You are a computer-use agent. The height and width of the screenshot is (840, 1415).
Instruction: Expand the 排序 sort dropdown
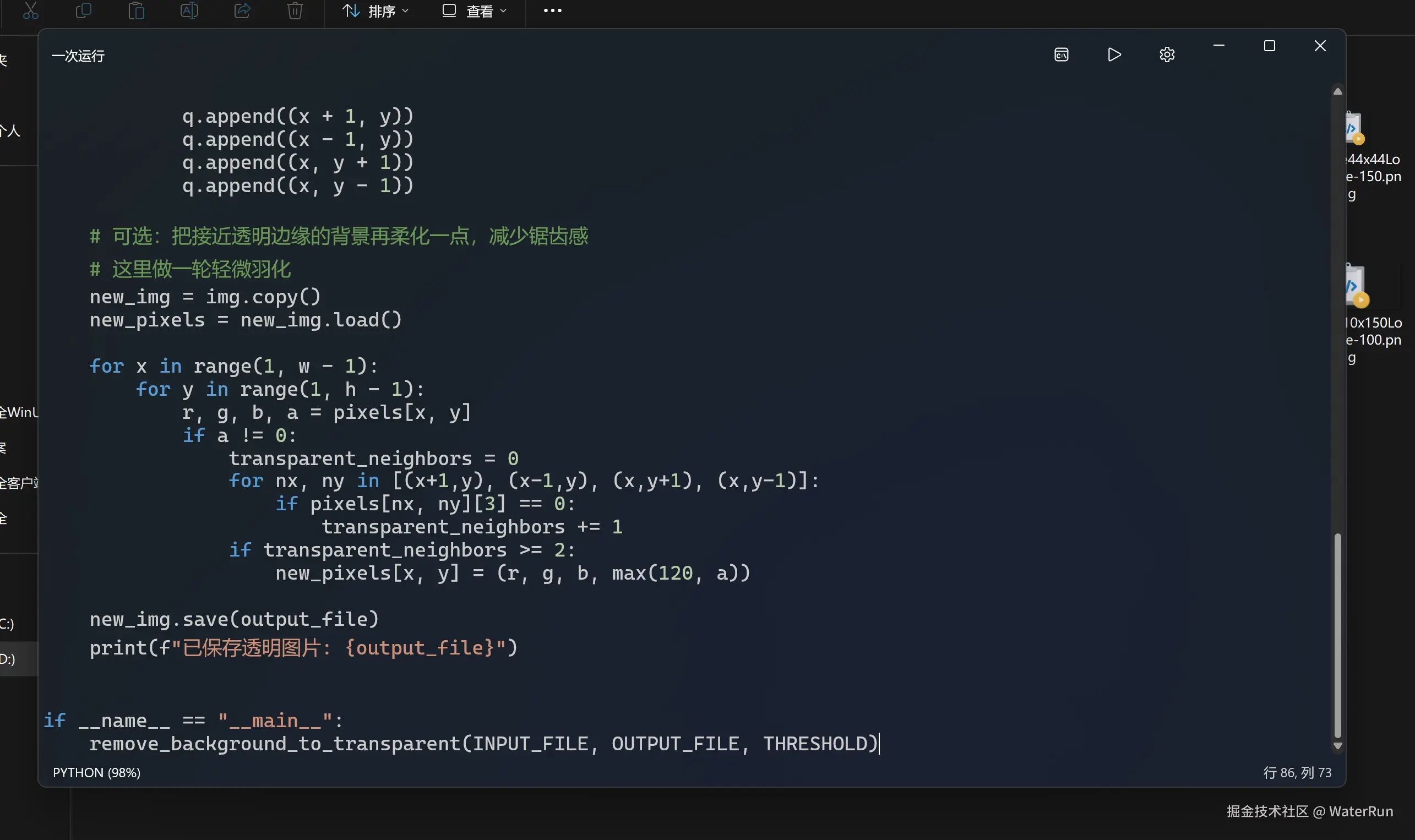[376, 11]
